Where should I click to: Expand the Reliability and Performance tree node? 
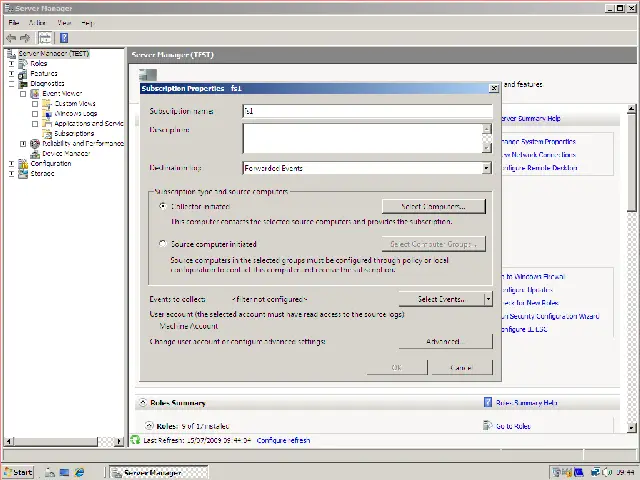23,144
